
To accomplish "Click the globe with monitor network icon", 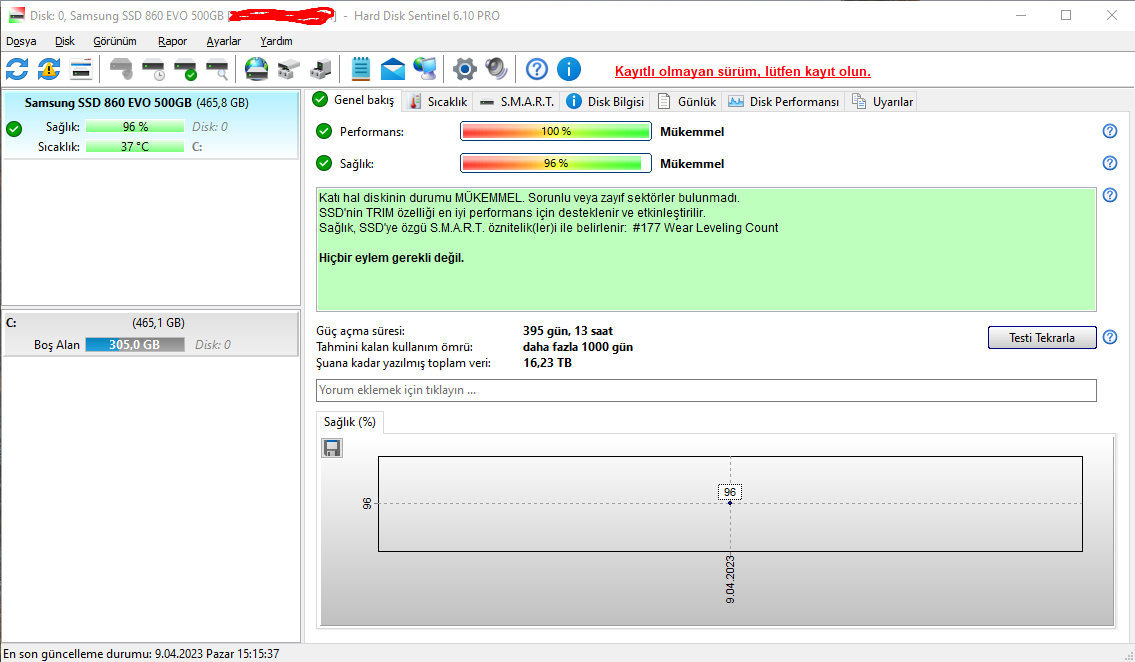I will pyautogui.click(x=425, y=69).
